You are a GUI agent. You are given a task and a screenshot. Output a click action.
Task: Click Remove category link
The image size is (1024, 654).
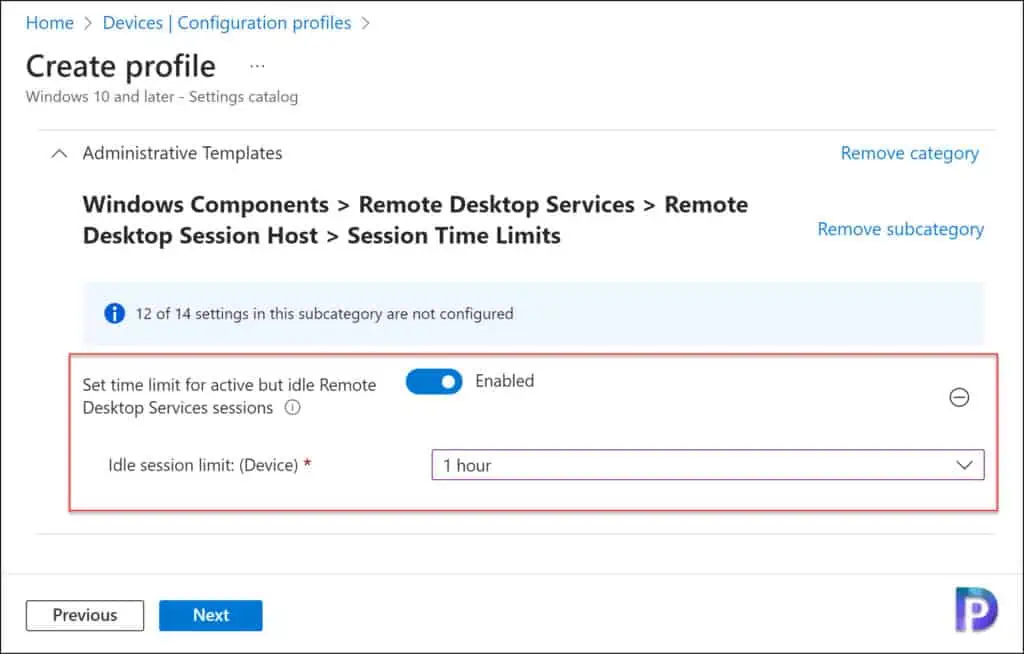click(x=909, y=154)
